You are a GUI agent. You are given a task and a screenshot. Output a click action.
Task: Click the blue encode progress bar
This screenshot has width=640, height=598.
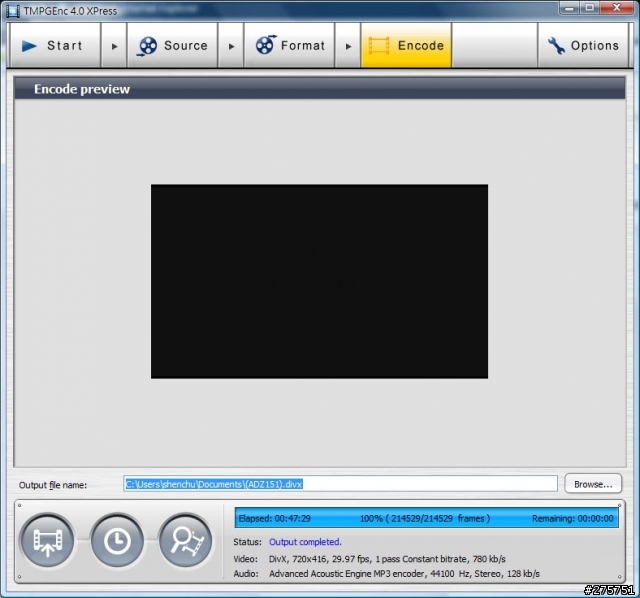pyautogui.click(x=427, y=518)
